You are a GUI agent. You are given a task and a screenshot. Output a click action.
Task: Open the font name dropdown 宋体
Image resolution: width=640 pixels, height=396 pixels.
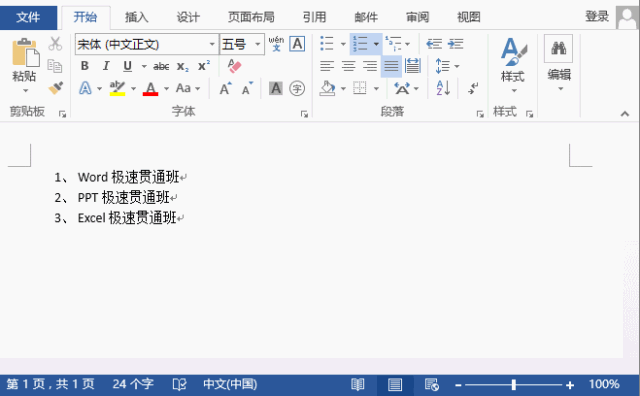[212, 44]
